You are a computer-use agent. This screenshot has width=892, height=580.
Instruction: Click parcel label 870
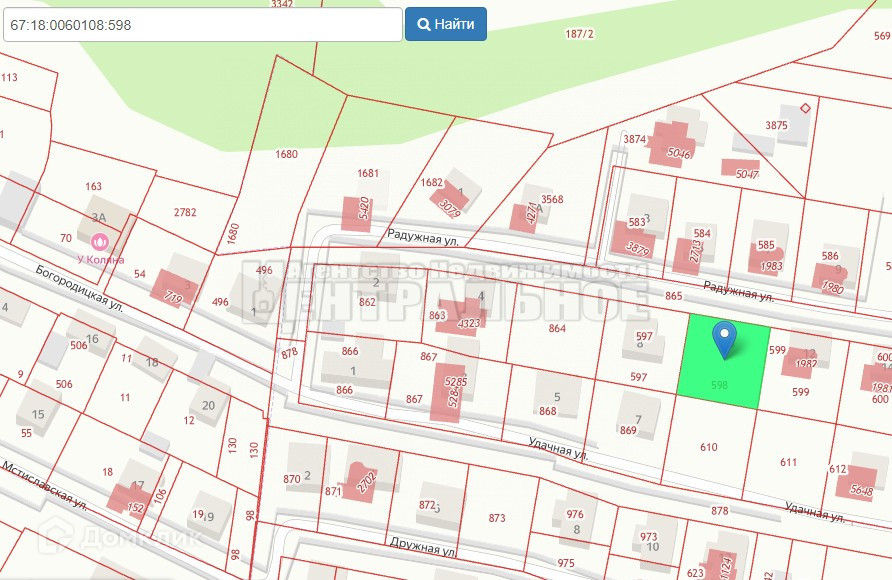(x=291, y=479)
